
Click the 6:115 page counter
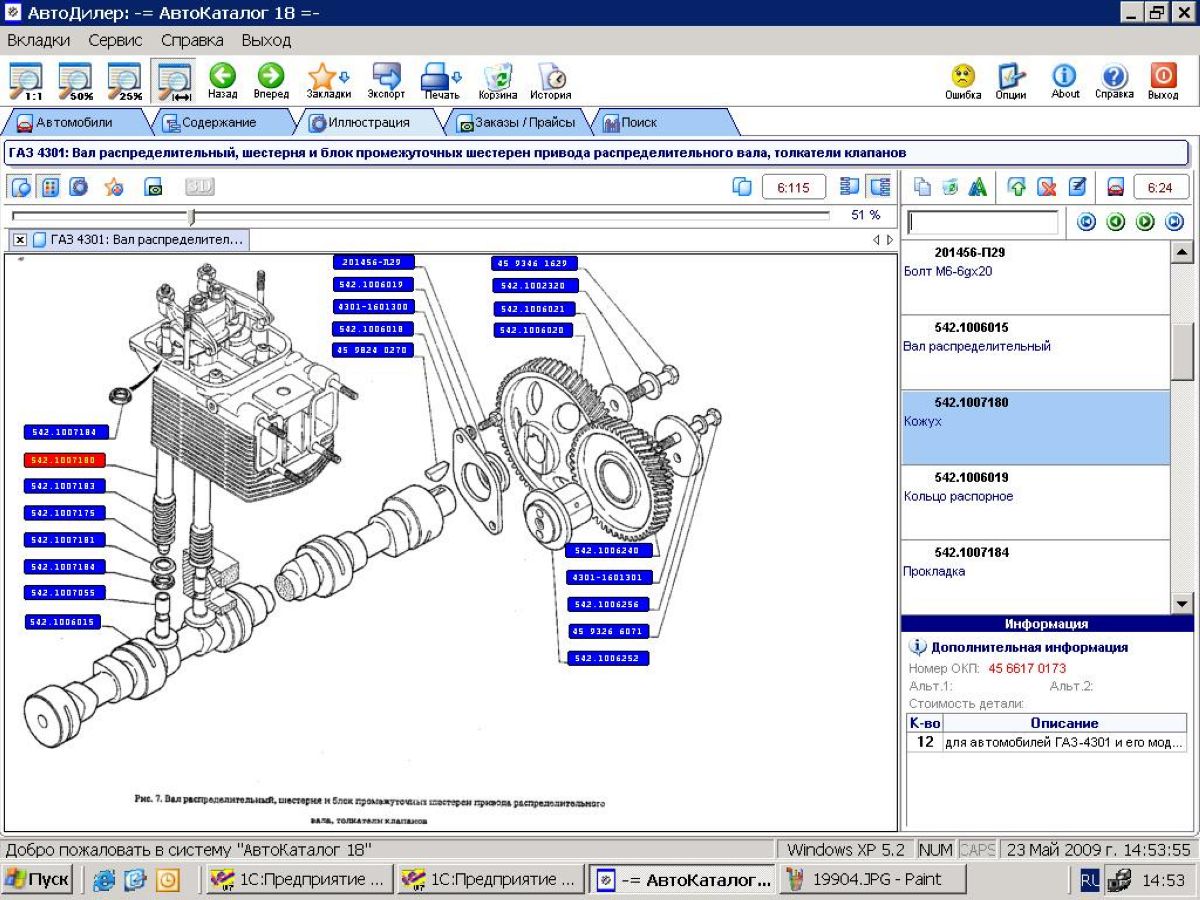(793, 187)
